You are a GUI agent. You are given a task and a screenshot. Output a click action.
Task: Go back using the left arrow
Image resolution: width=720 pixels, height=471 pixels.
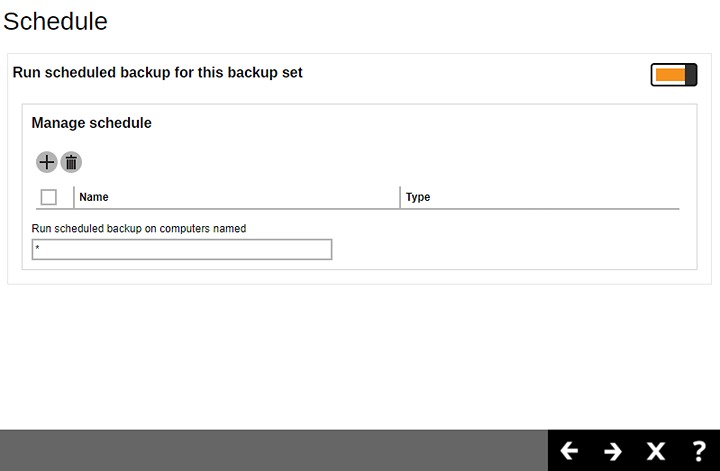(x=569, y=451)
